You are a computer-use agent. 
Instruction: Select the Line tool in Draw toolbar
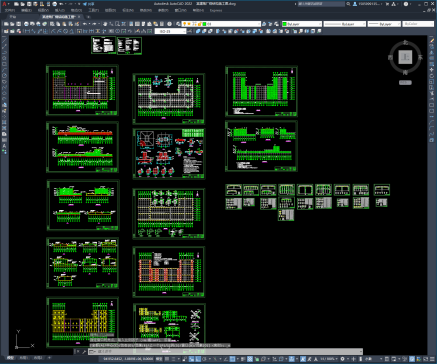pyautogui.click(x=4, y=41)
